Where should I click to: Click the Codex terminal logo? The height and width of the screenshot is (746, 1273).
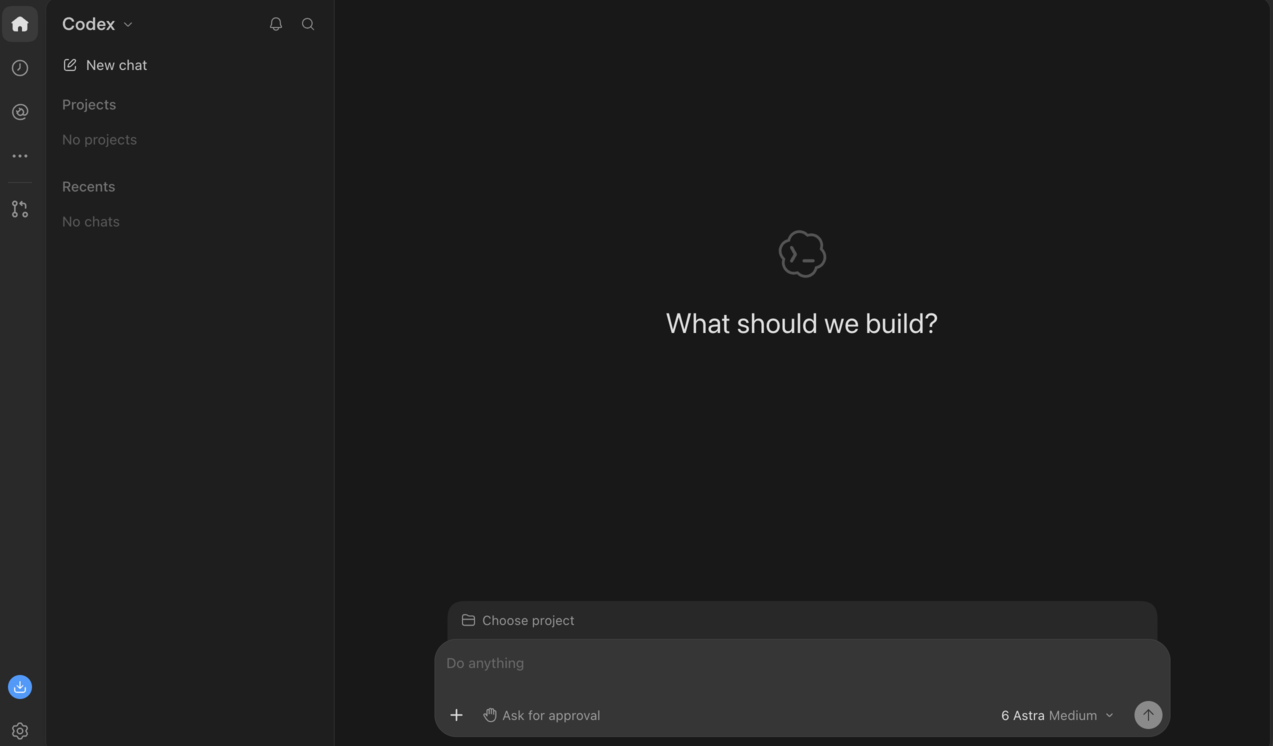point(802,254)
